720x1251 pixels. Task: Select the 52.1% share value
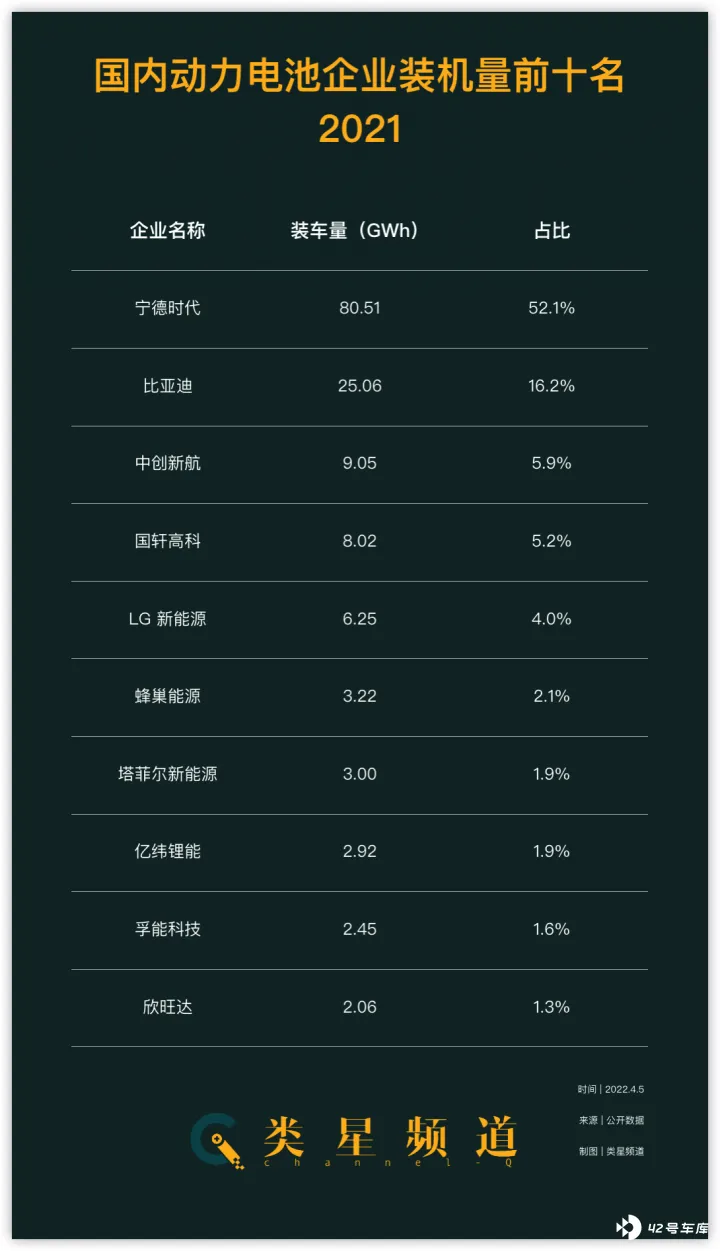point(552,308)
